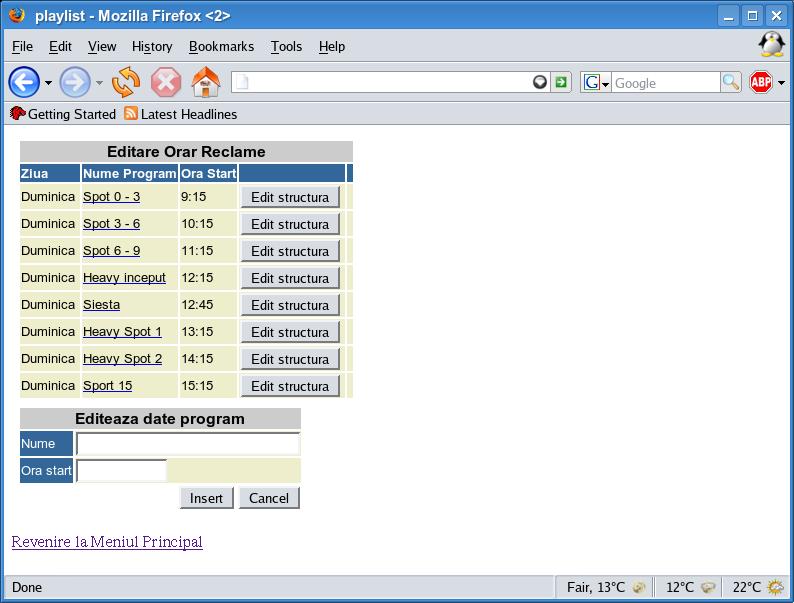This screenshot has width=794, height=603.
Task: Open the Siesta program link
Action: (x=101, y=304)
